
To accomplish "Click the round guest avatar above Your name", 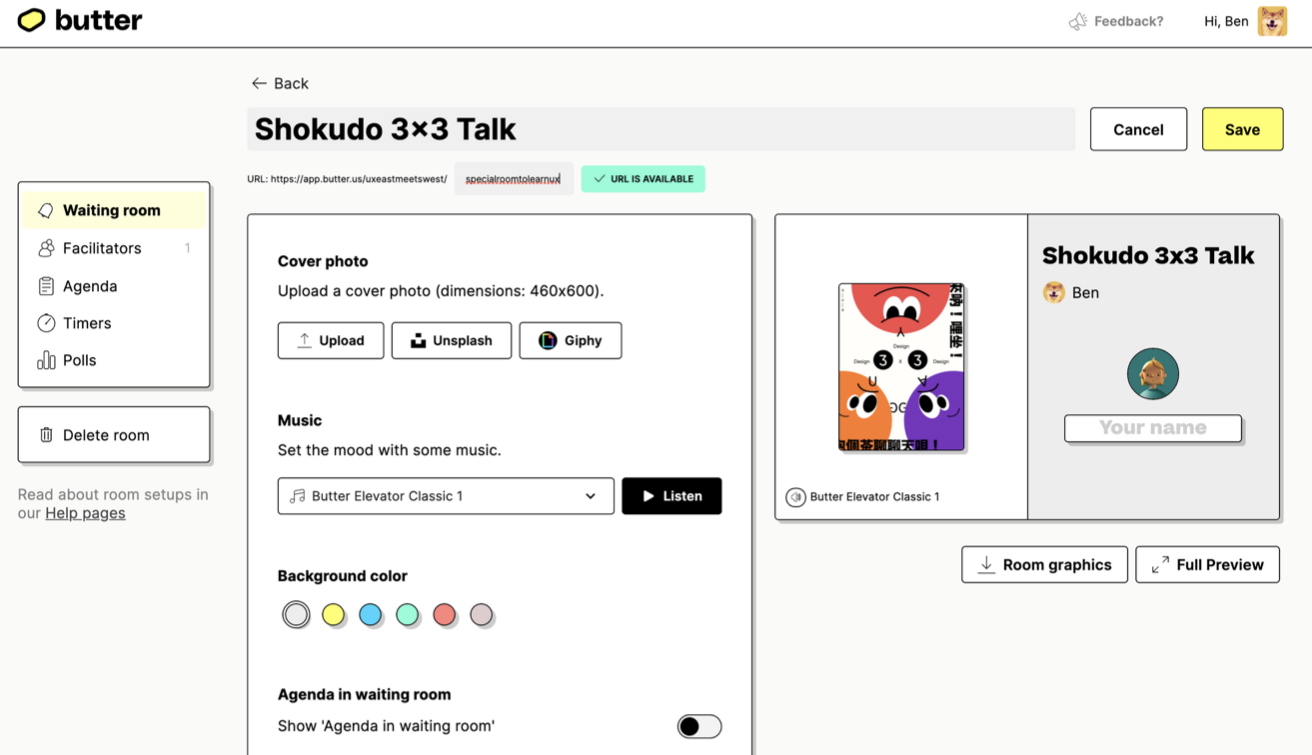I will (1153, 374).
